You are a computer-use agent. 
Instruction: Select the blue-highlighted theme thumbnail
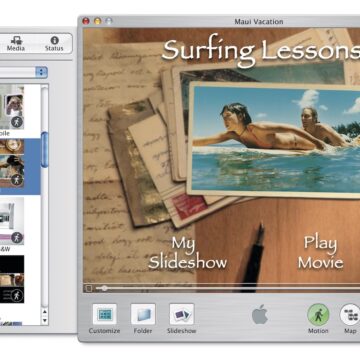12,163
